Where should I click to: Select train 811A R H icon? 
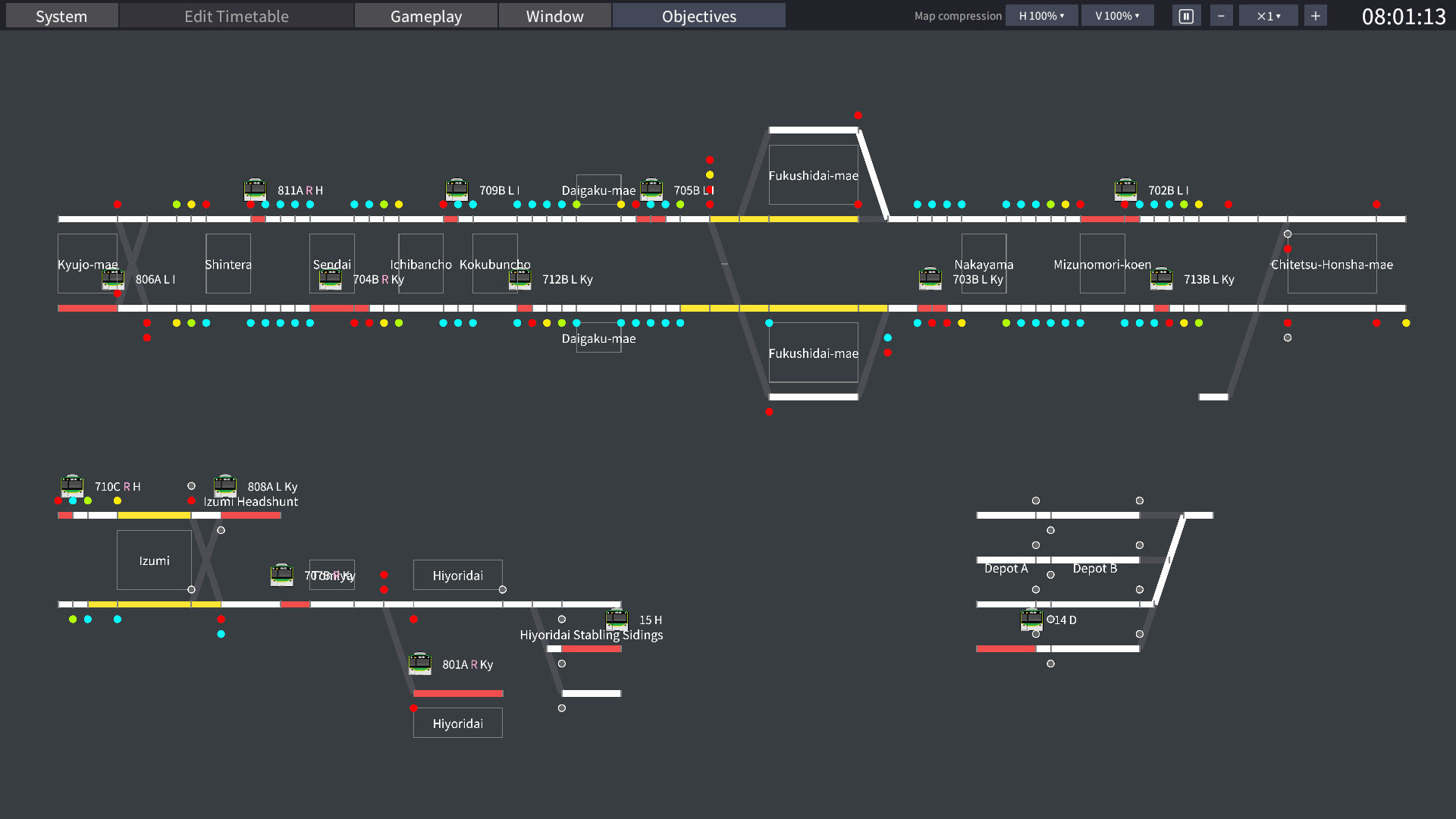[255, 190]
